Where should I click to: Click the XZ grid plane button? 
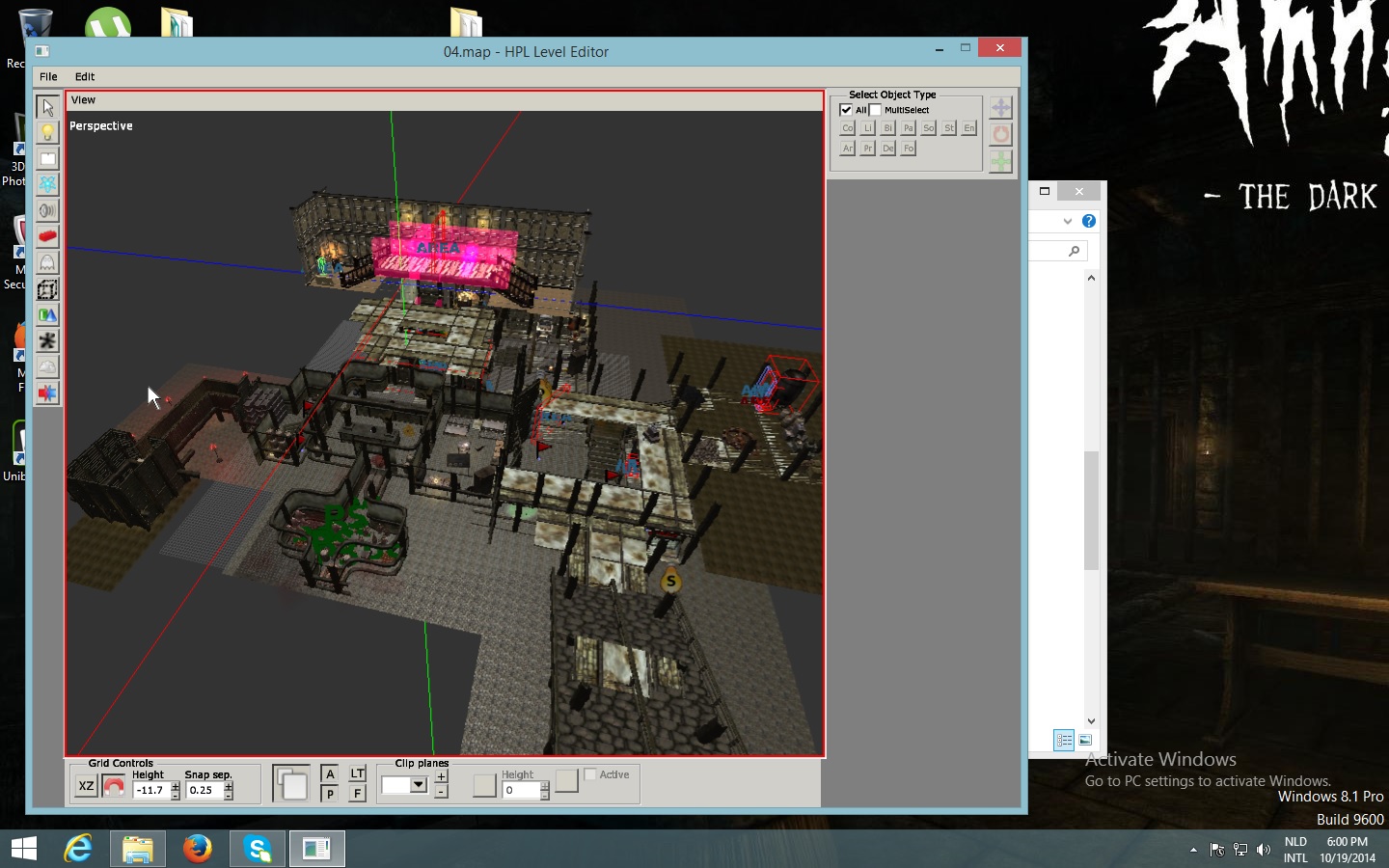86,787
